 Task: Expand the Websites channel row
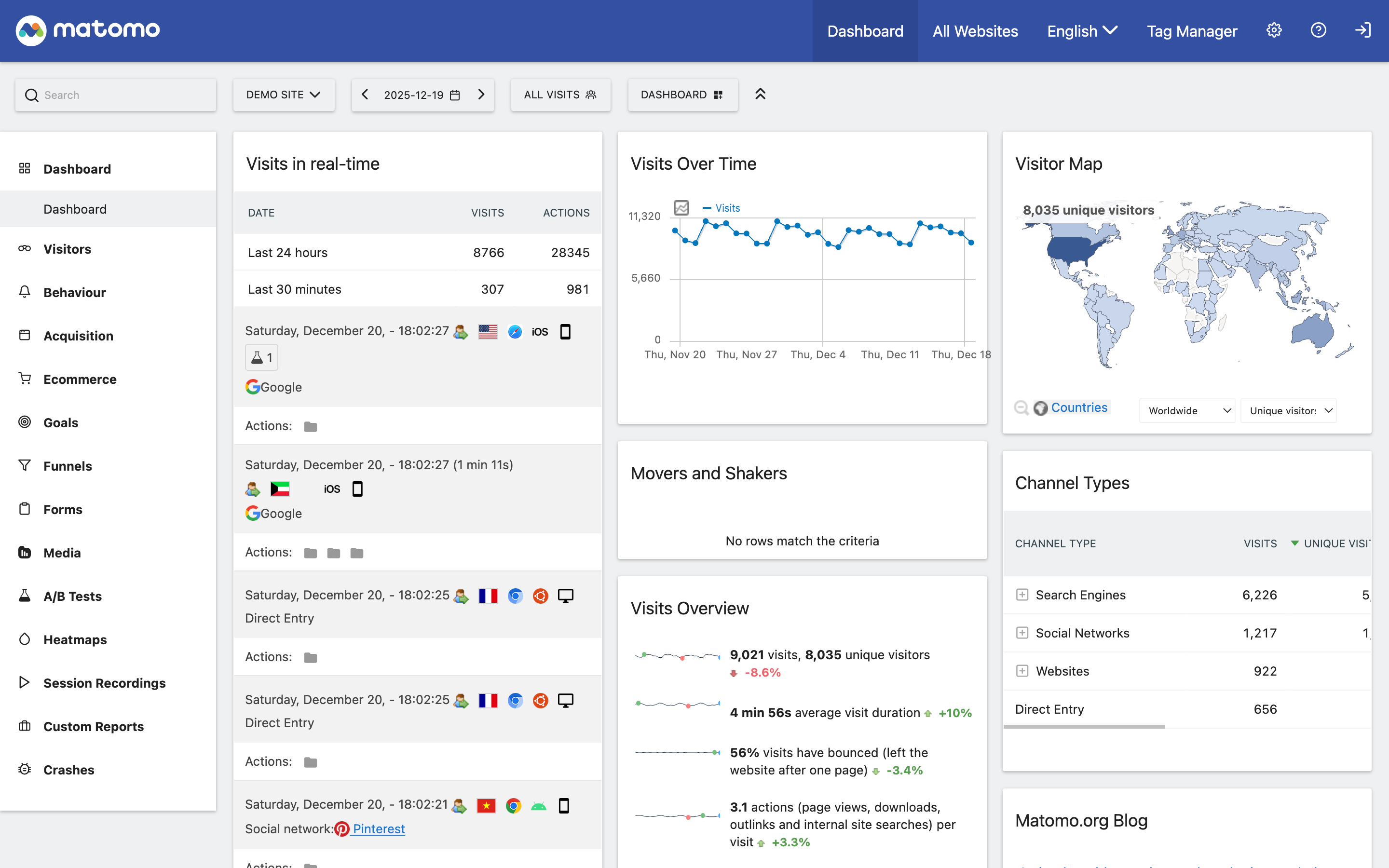point(1021,670)
